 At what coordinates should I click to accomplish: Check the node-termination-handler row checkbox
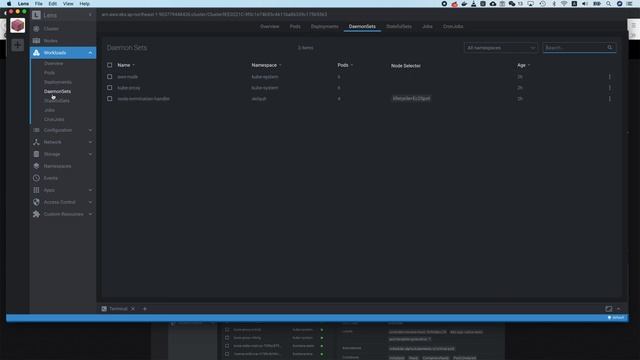109,99
